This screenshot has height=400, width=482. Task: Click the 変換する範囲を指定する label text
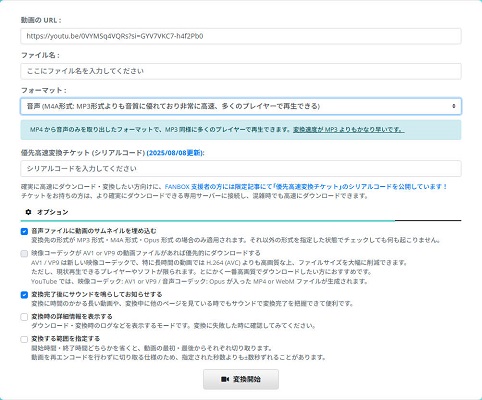(x=66, y=339)
